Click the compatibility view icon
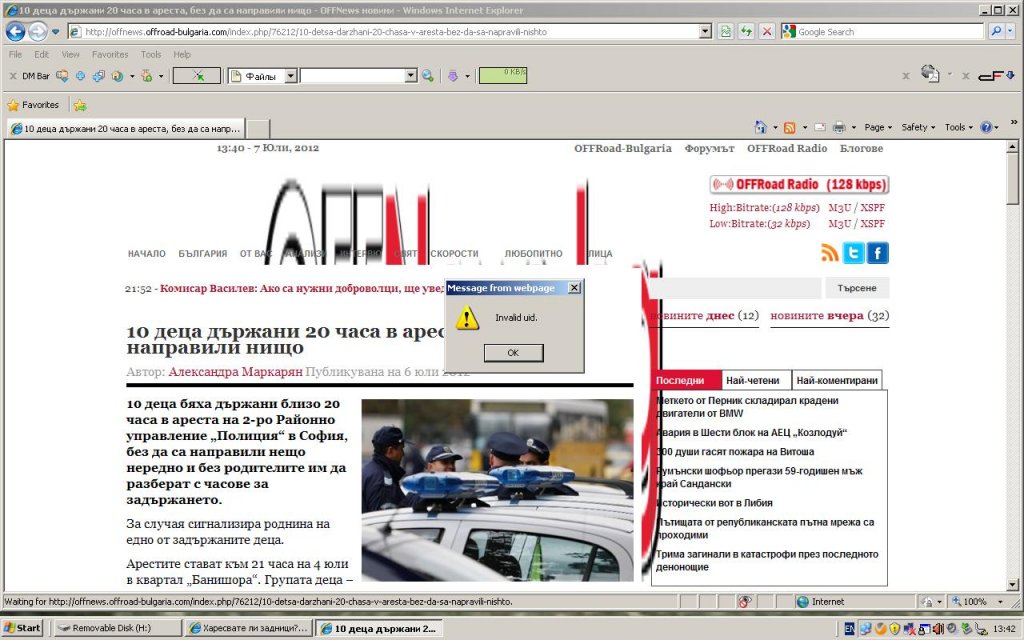This screenshot has width=1024, height=640. tap(726, 31)
